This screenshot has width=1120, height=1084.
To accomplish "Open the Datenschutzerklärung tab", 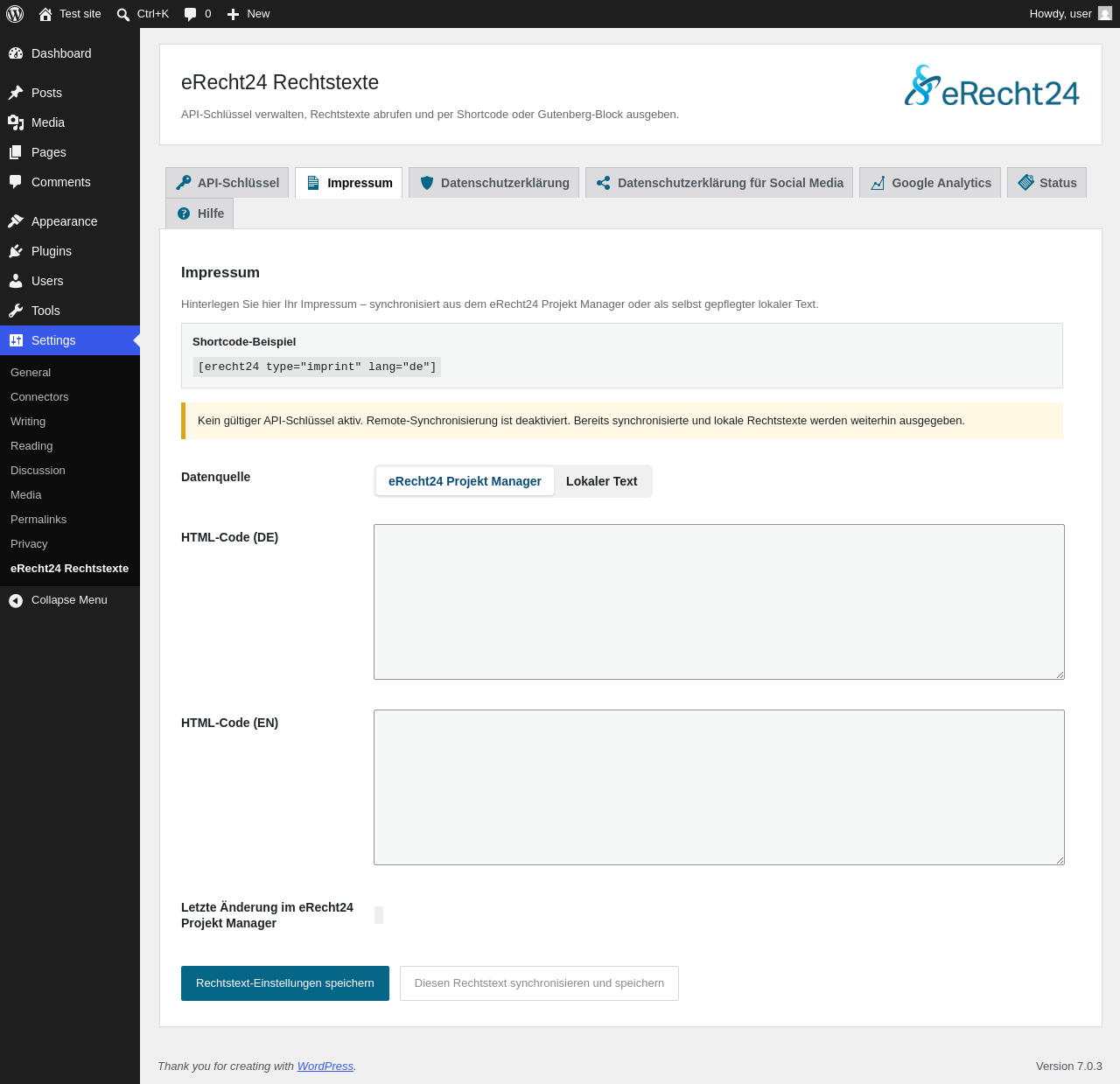I will click(x=493, y=183).
